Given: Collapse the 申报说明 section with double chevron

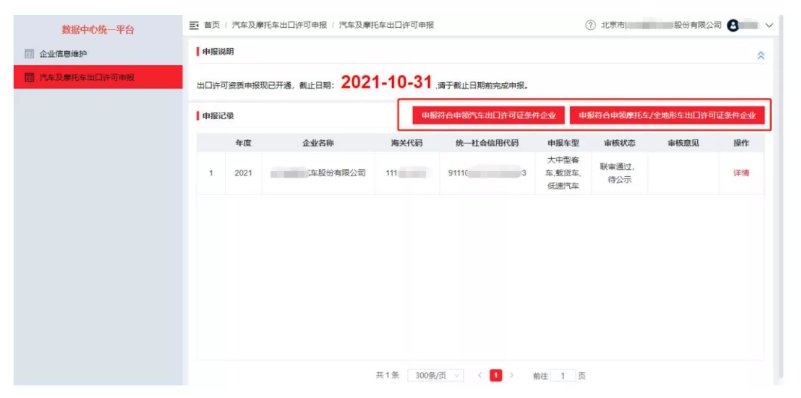Looking at the screenshot, I should point(761,55).
